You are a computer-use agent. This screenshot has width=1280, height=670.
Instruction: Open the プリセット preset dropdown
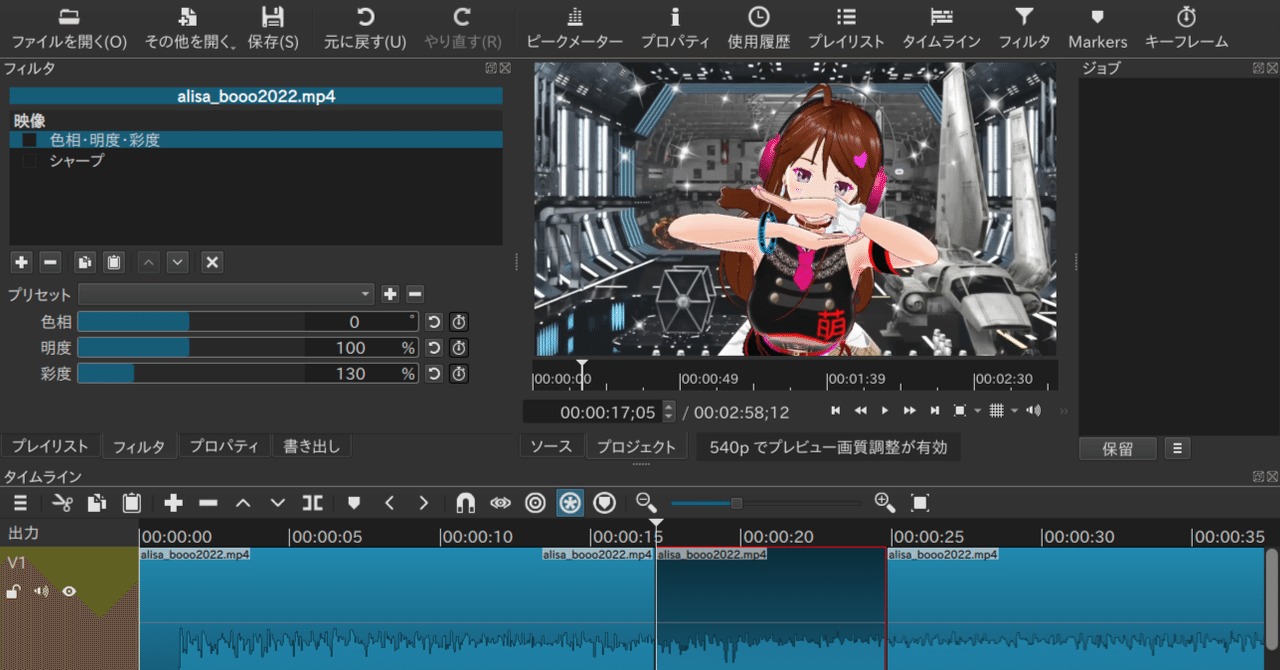[x=225, y=294]
